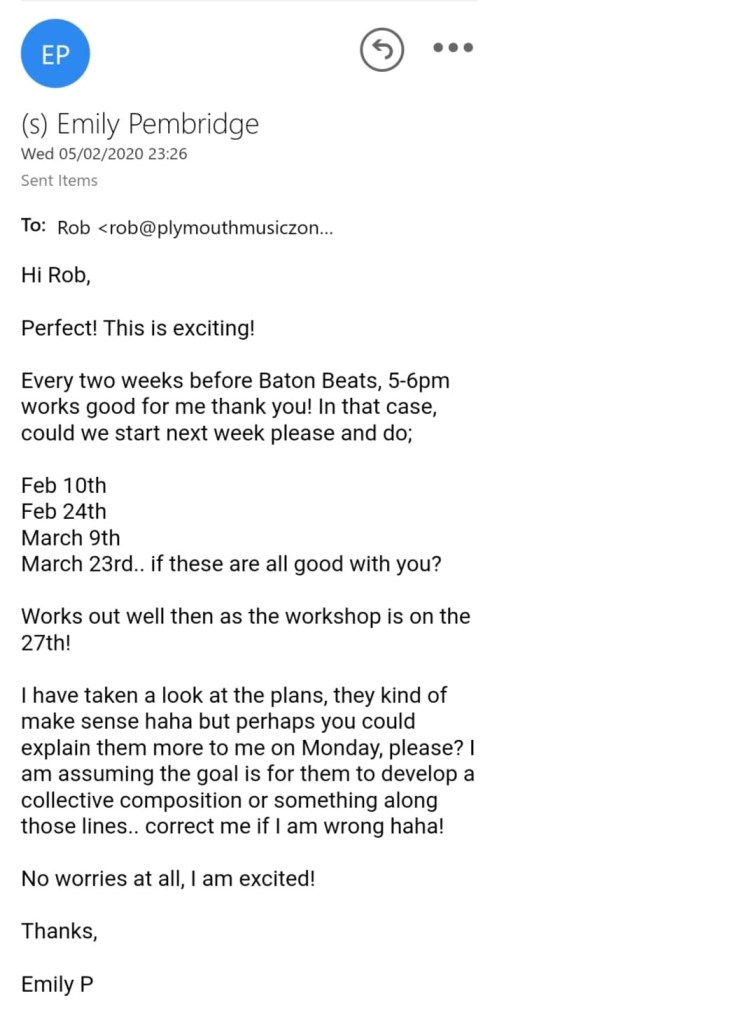
Task: Click the Feb 10th date
Action: coord(63,486)
